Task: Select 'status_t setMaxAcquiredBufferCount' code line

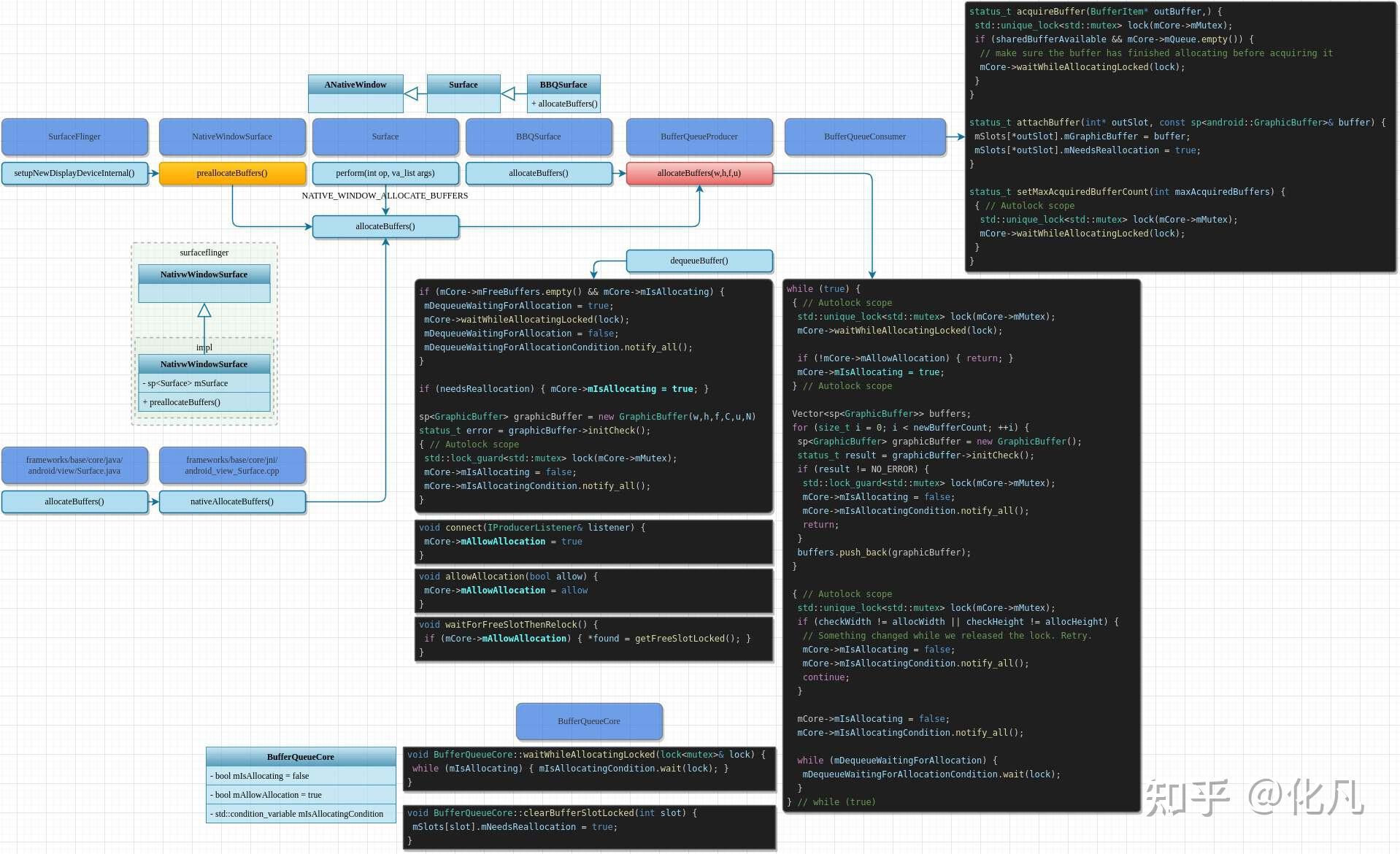Action: [x=1128, y=192]
